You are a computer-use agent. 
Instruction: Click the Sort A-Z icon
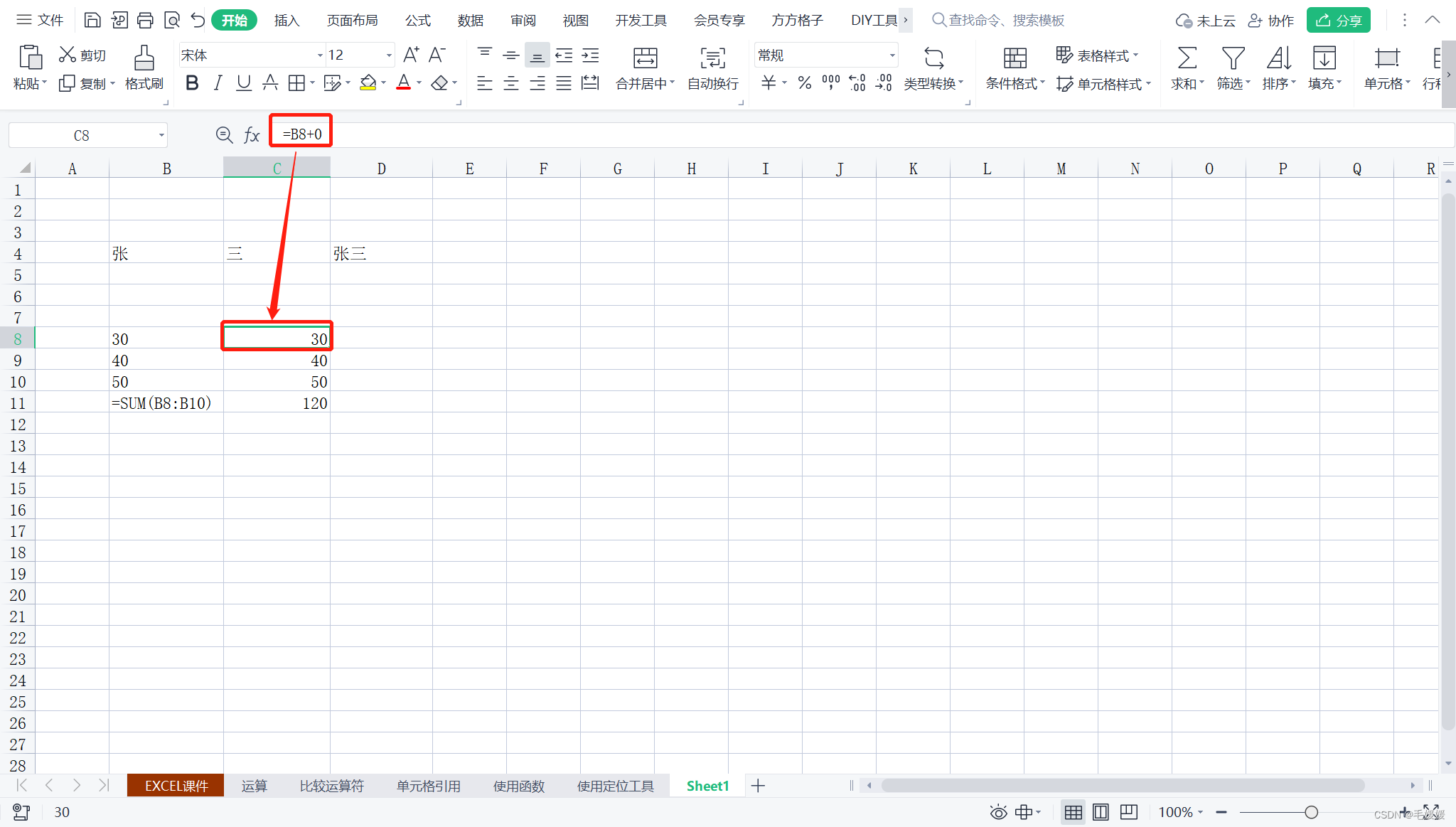click(x=1279, y=58)
